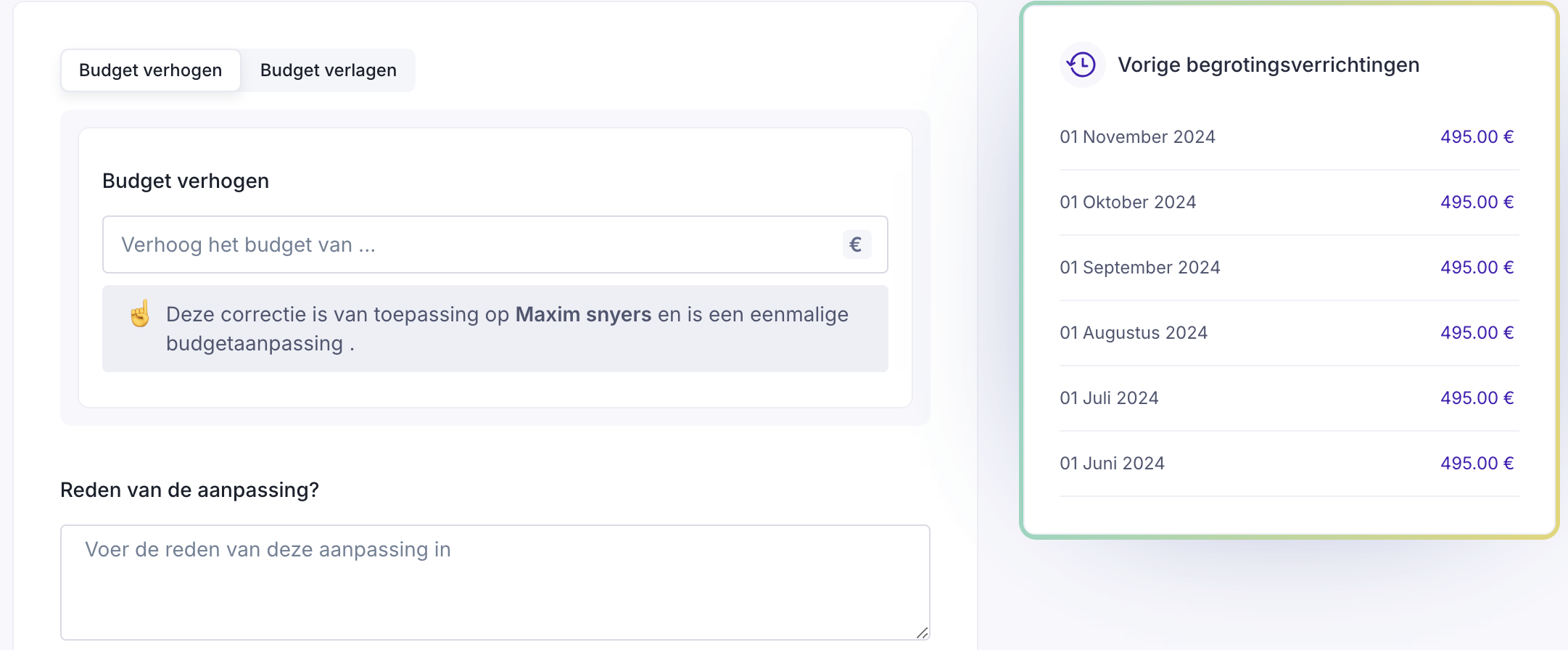
Task: Focus the 'Verhoog het budget van' input
Action: [x=471, y=244]
